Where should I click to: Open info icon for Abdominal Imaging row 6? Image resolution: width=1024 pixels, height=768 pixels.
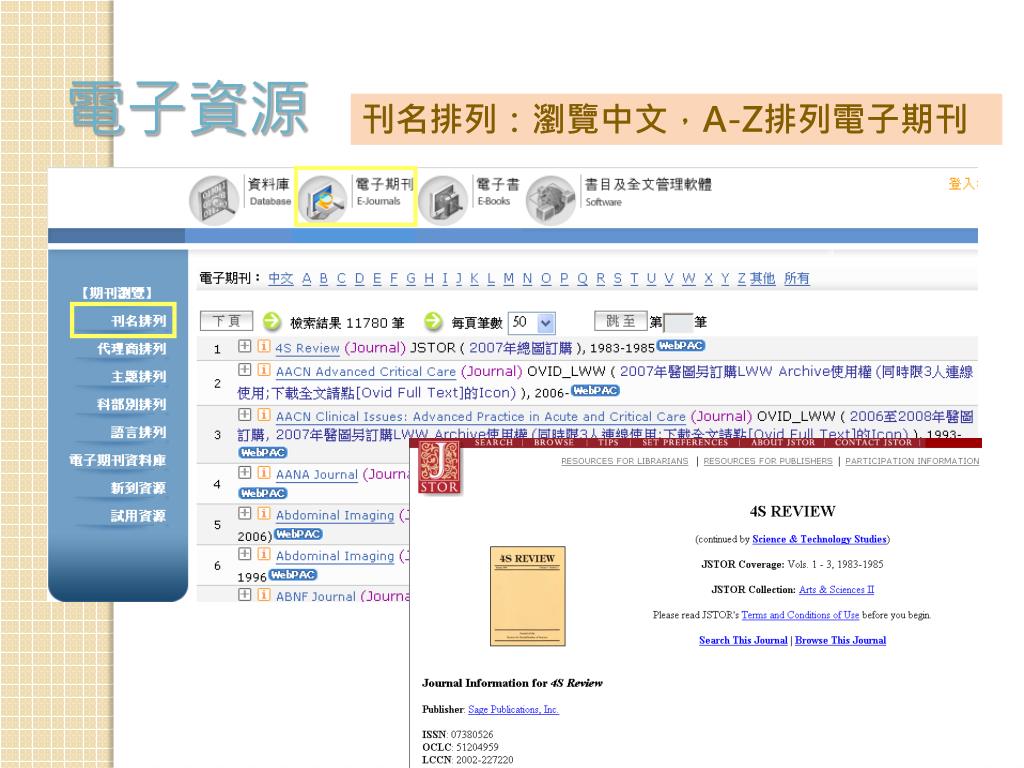tap(264, 554)
